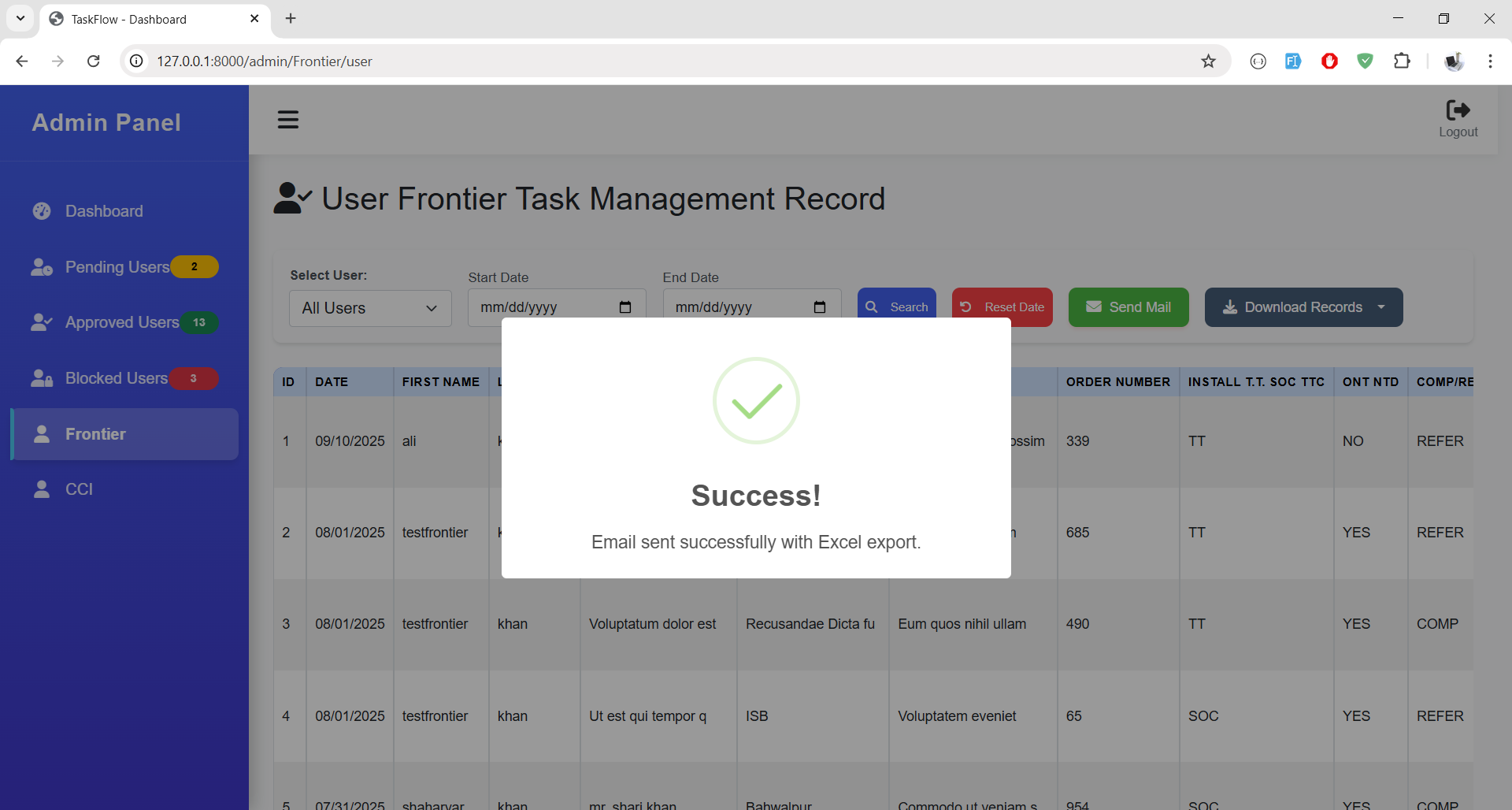This screenshot has height=810, width=1512.
Task: Expand the All Users dropdown
Action: (370, 308)
